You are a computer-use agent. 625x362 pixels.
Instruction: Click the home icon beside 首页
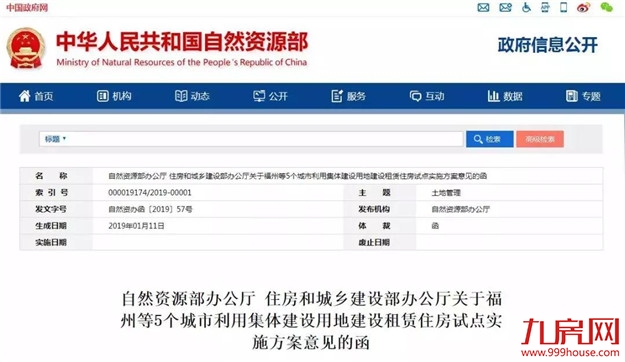pyautogui.click(x=25, y=96)
